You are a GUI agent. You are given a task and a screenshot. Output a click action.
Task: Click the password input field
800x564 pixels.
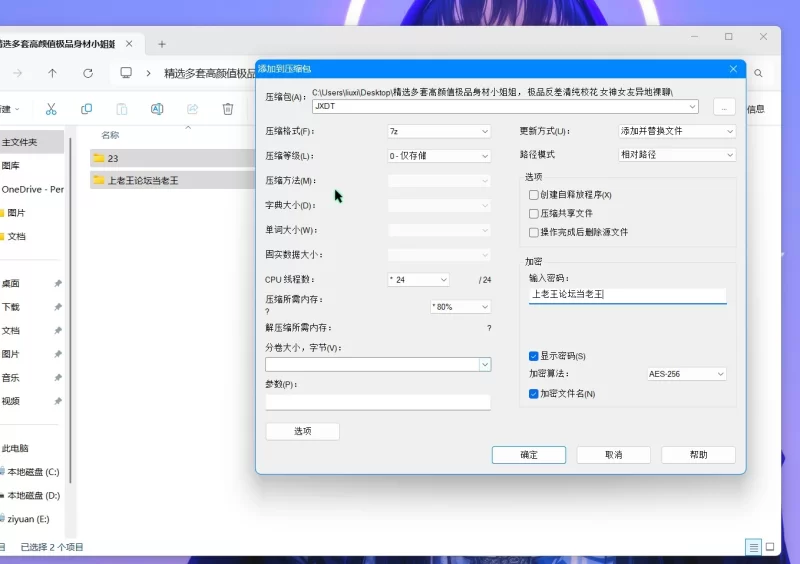click(627, 295)
